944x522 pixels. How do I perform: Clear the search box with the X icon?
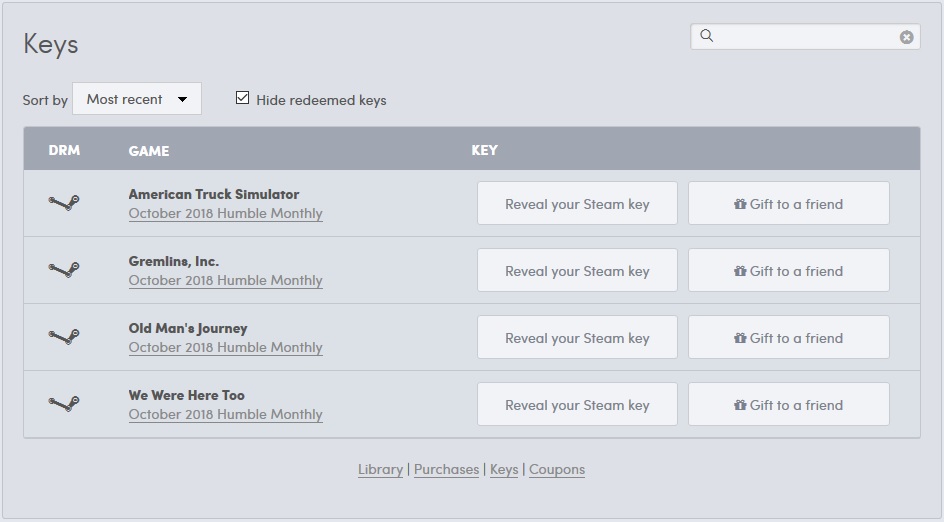point(906,37)
